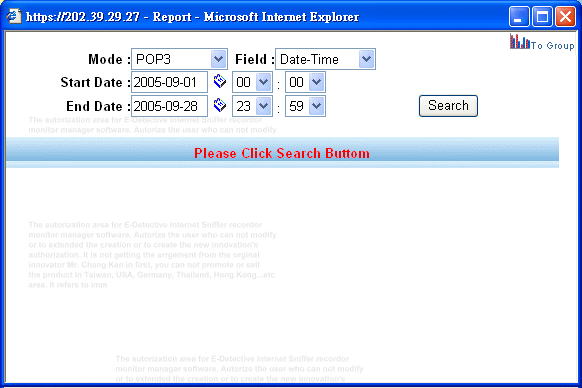Follow the To Group link
The image size is (582, 388).
click(x=553, y=46)
